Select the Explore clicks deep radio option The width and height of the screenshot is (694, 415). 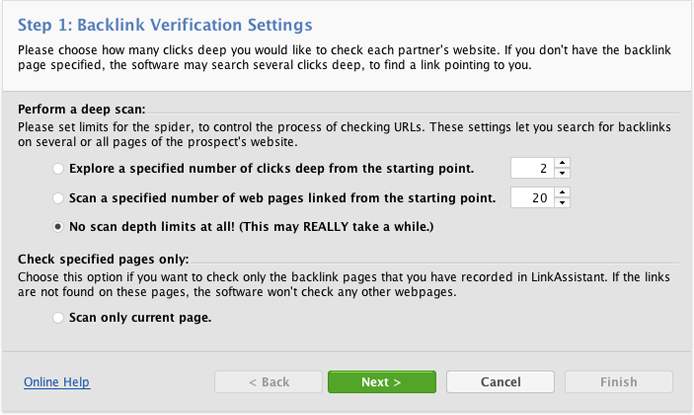(x=58, y=169)
